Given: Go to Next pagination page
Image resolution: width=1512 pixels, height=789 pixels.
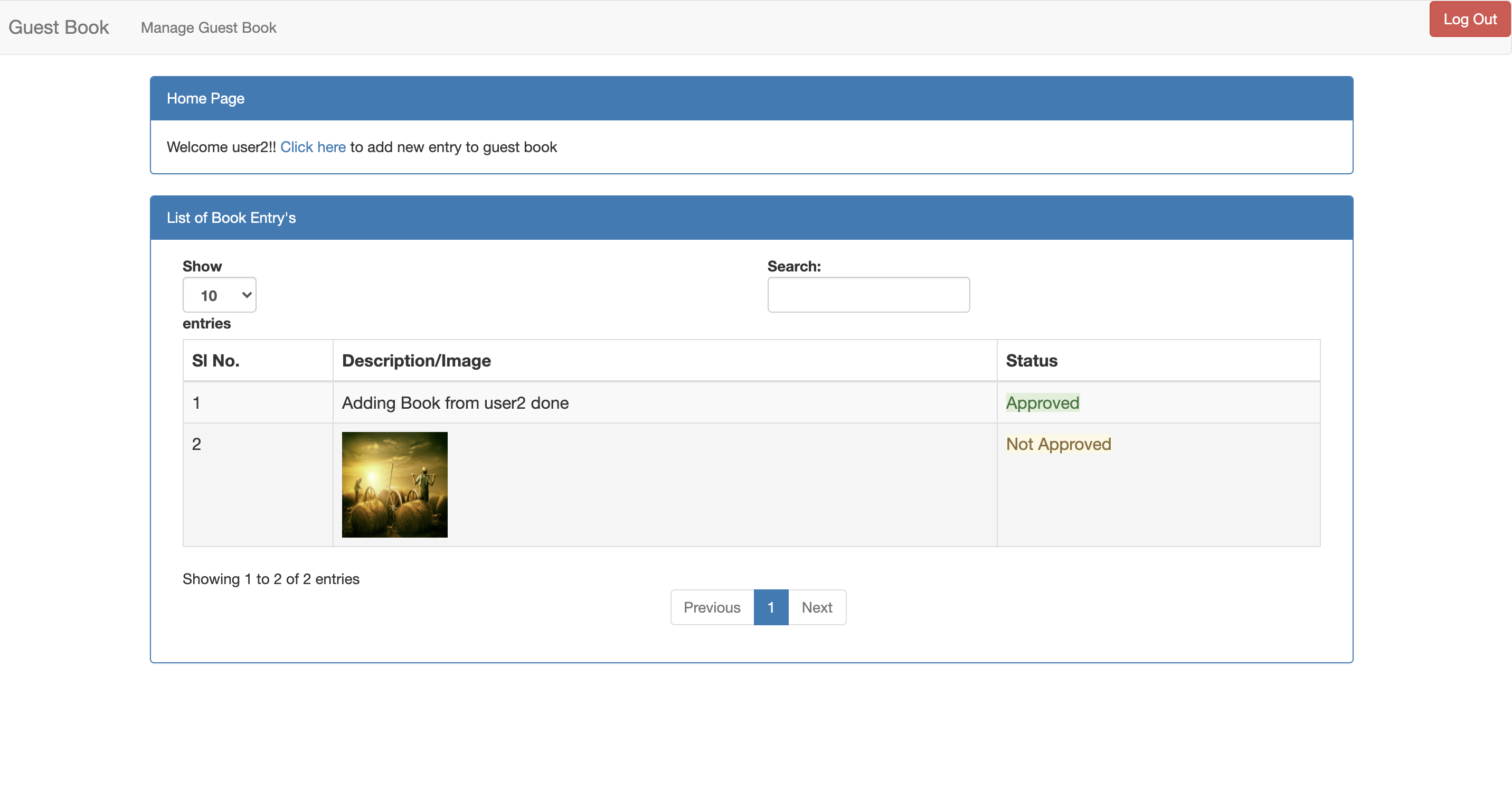Looking at the screenshot, I should pos(817,607).
